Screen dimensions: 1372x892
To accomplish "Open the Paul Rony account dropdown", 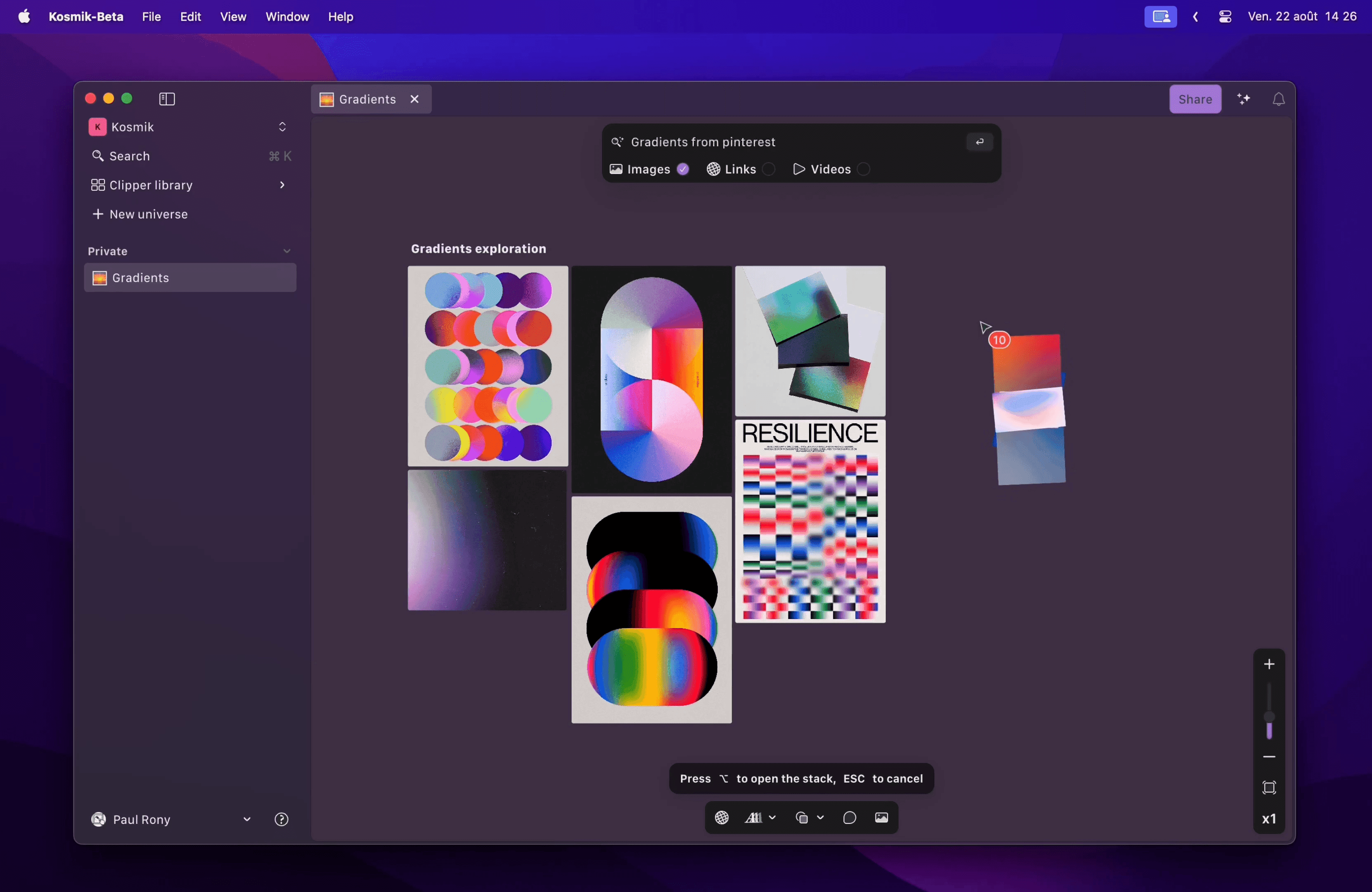I will (x=247, y=819).
